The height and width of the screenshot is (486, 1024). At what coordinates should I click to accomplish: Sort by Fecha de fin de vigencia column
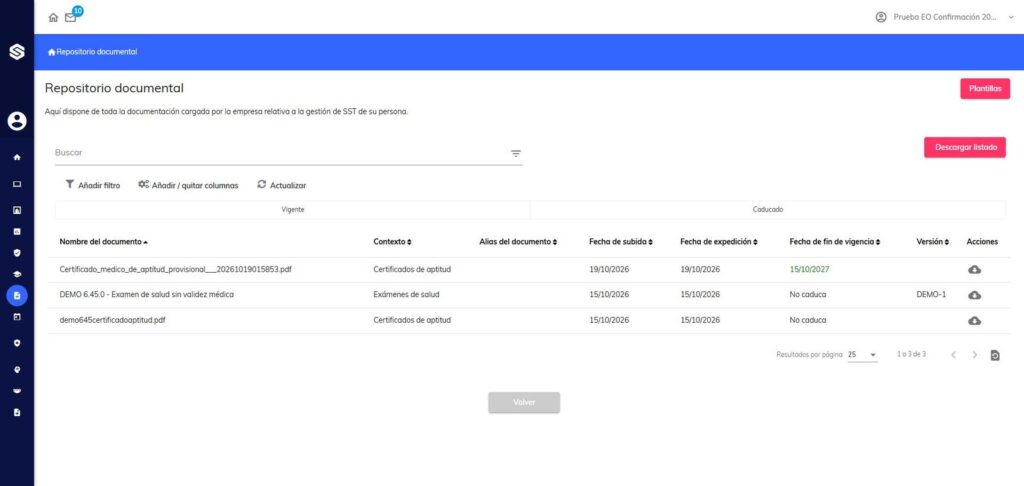coord(836,242)
